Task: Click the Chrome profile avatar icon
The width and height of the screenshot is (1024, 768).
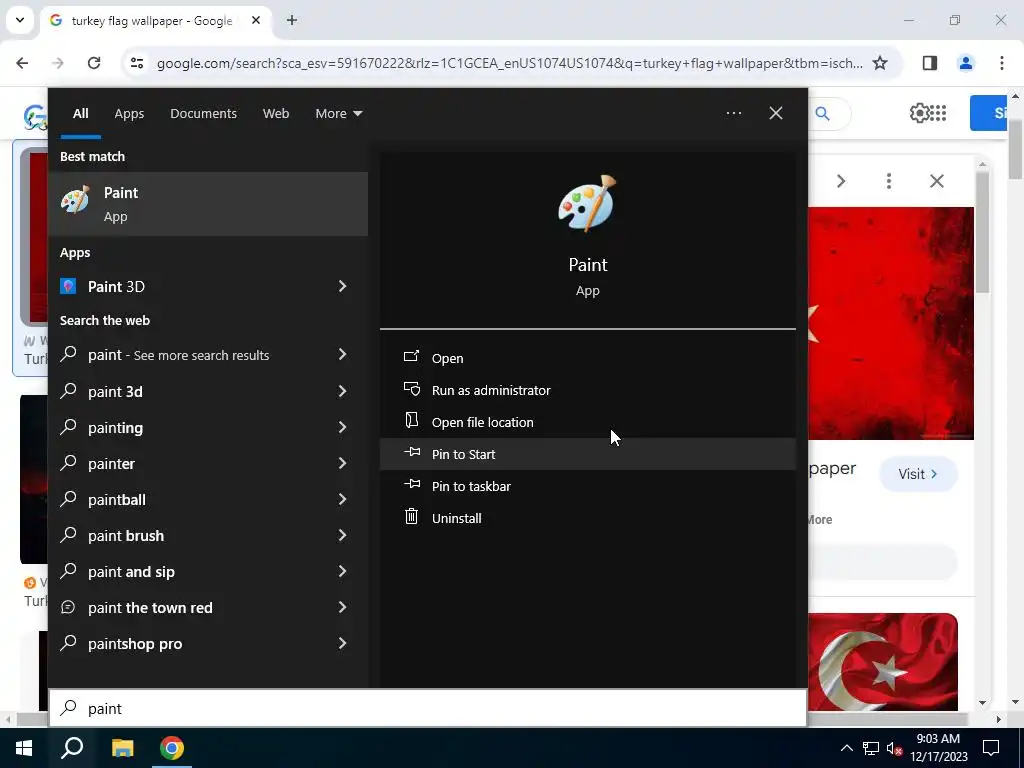Action: pos(966,63)
